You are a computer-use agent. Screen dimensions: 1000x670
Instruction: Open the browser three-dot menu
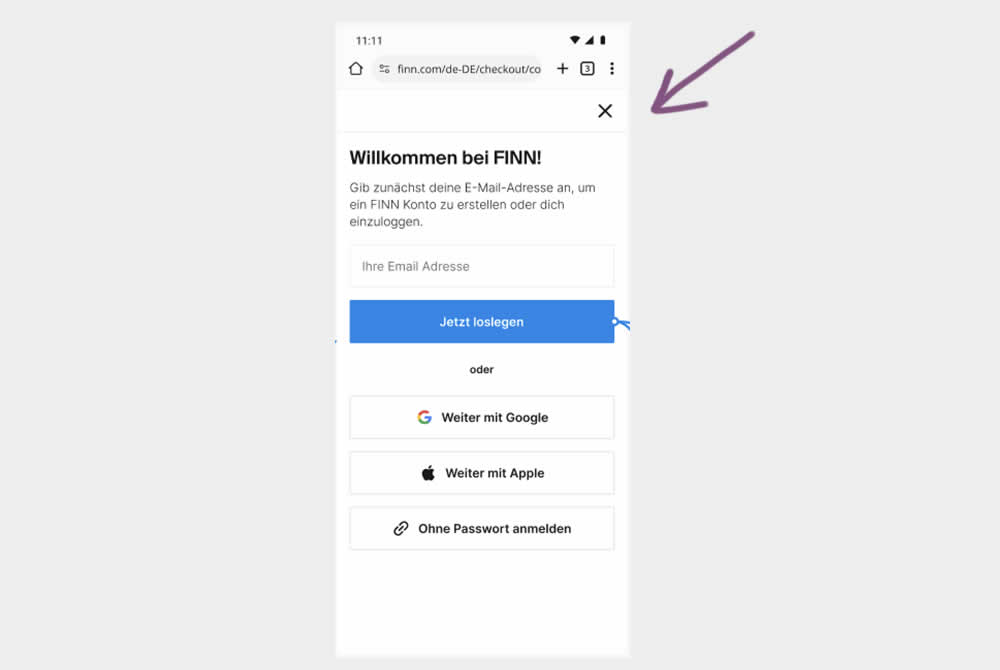point(612,68)
